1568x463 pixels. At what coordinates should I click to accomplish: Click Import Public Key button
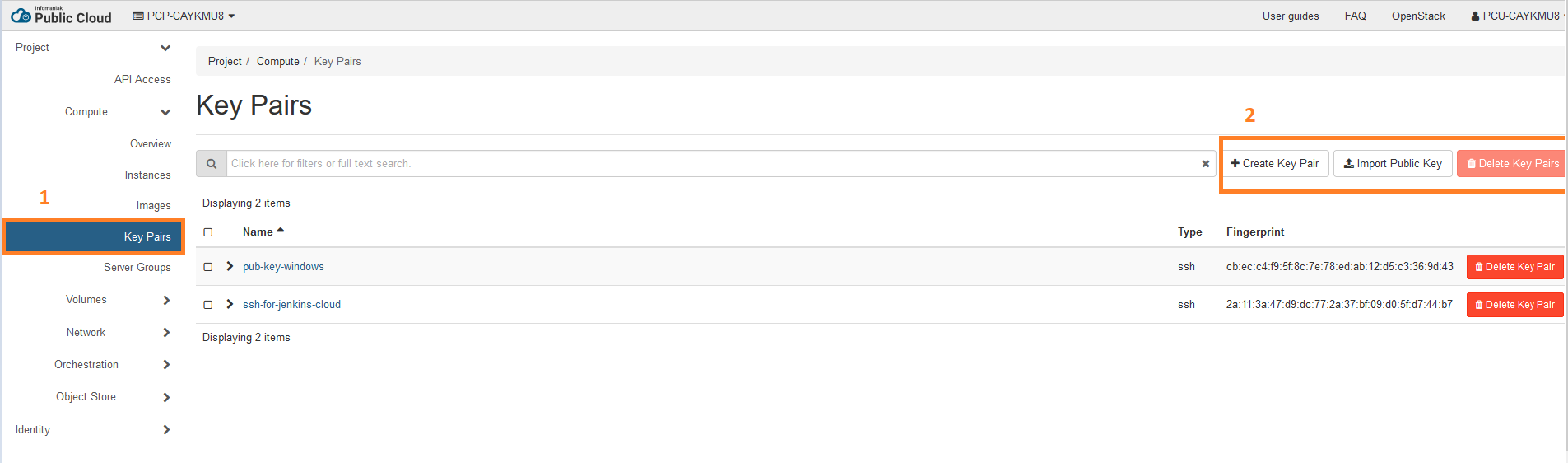[1393, 164]
